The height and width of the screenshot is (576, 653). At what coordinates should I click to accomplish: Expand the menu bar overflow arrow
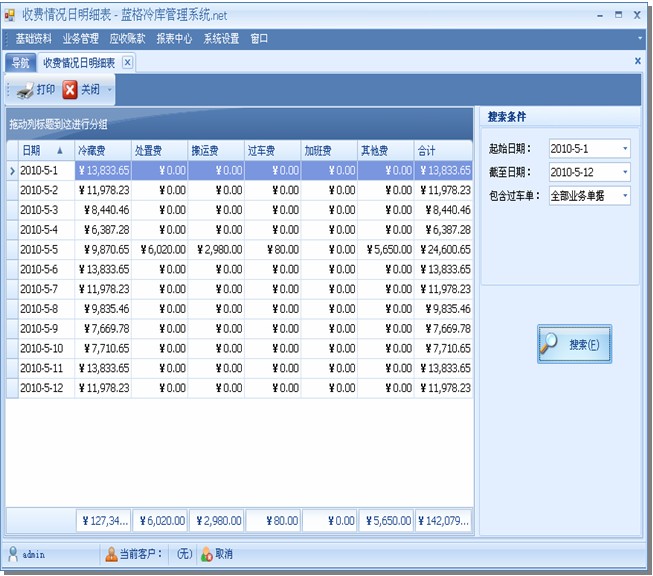(640, 38)
